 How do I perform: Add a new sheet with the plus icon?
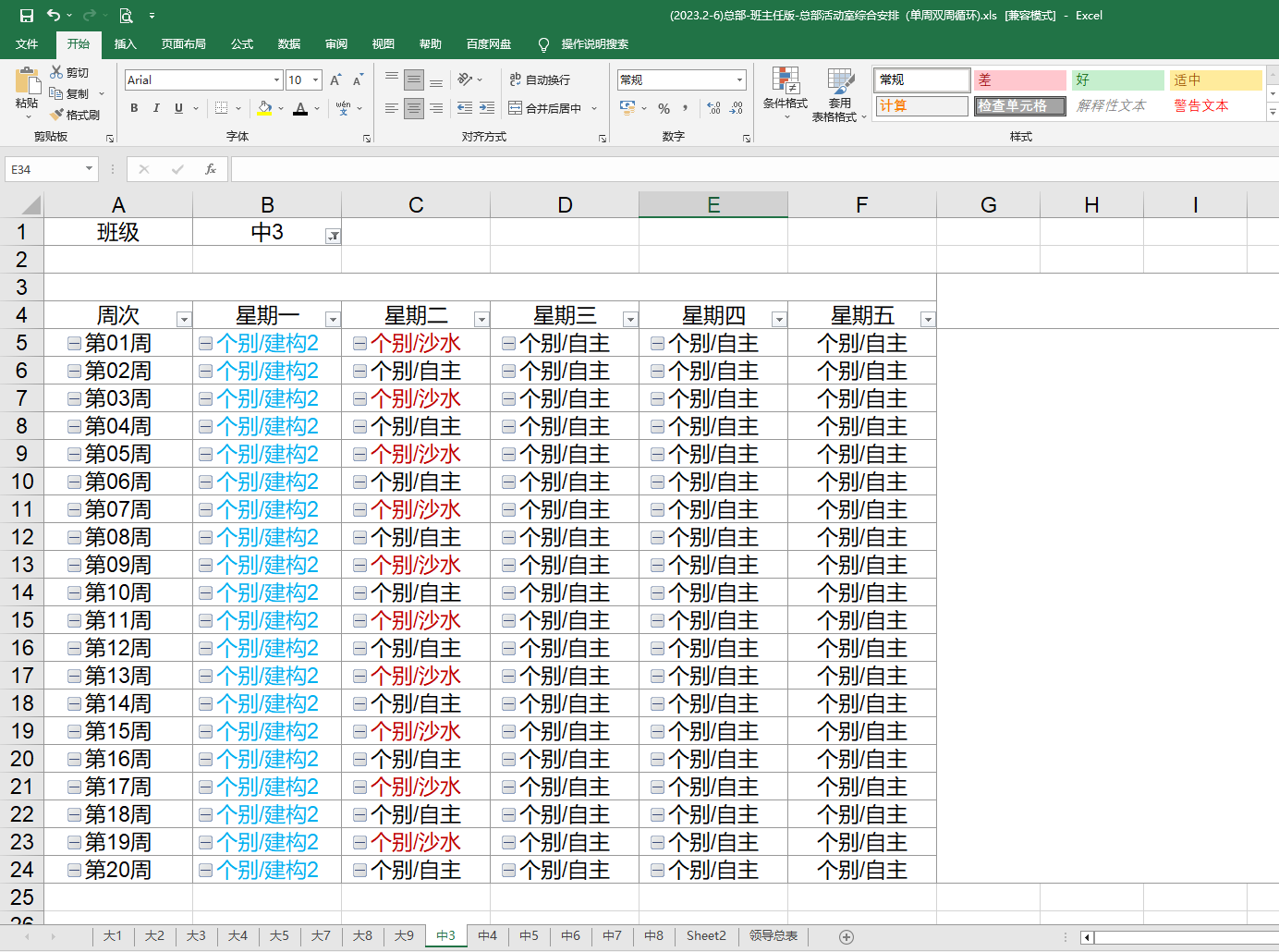click(846, 936)
